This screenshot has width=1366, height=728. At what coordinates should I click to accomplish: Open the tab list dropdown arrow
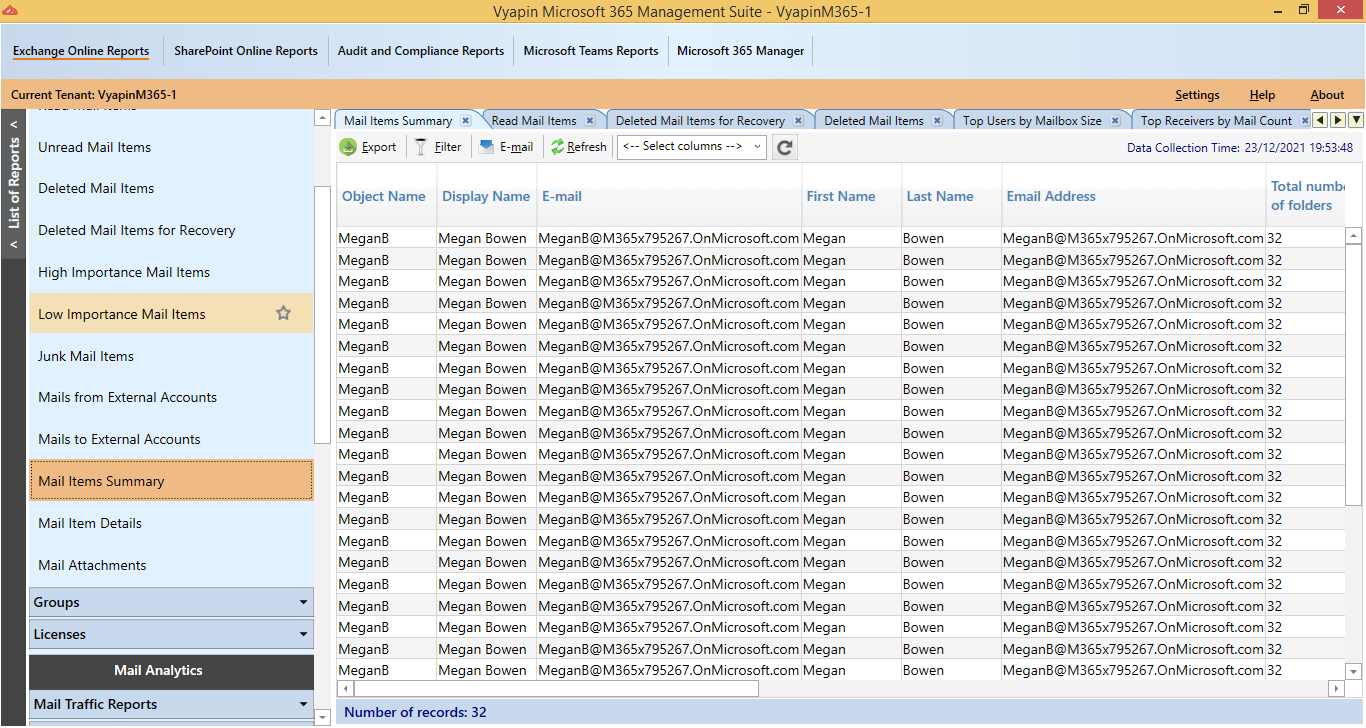[1356, 120]
